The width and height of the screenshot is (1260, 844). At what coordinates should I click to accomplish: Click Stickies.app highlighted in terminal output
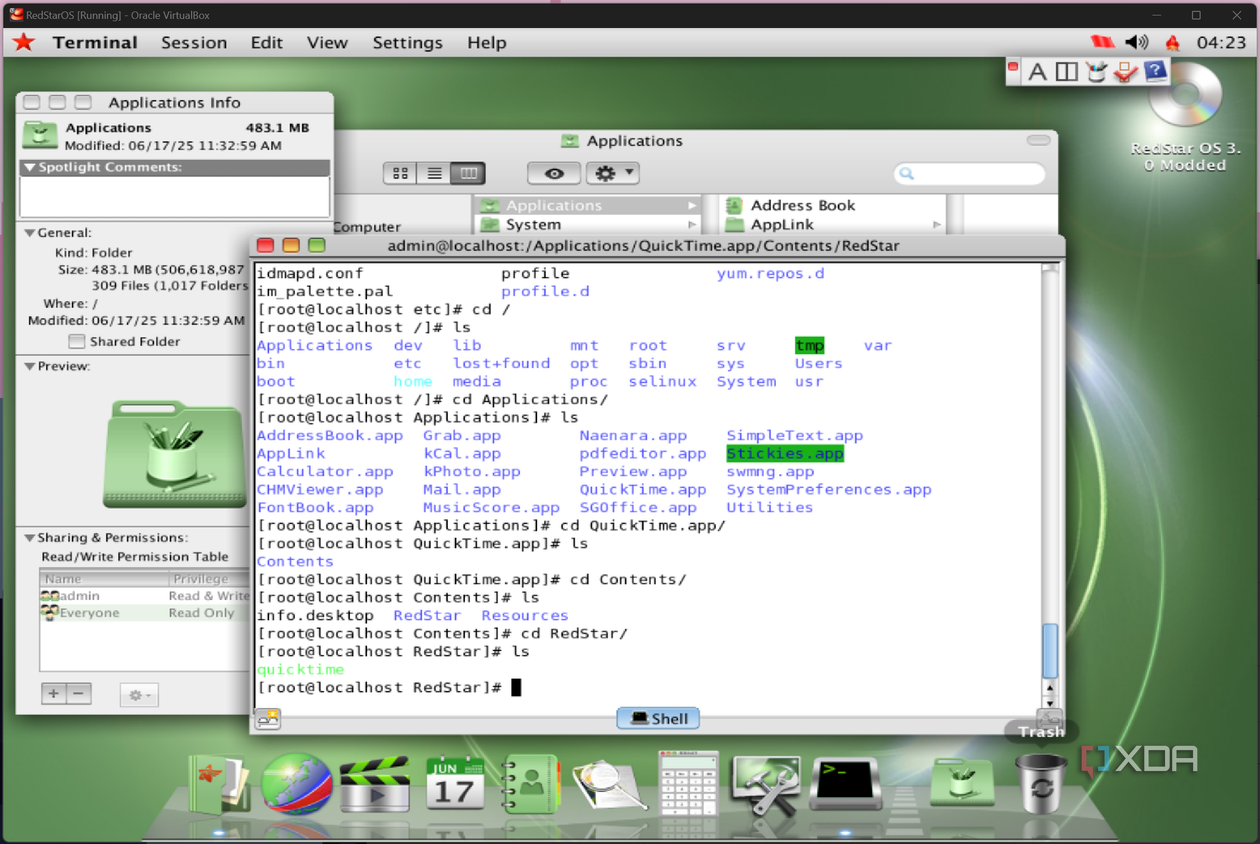tap(785, 454)
